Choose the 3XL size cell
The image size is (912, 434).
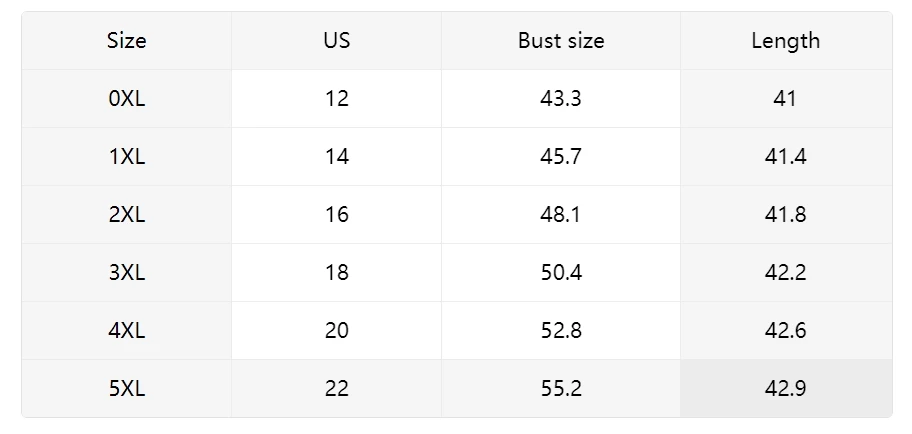[127, 272]
